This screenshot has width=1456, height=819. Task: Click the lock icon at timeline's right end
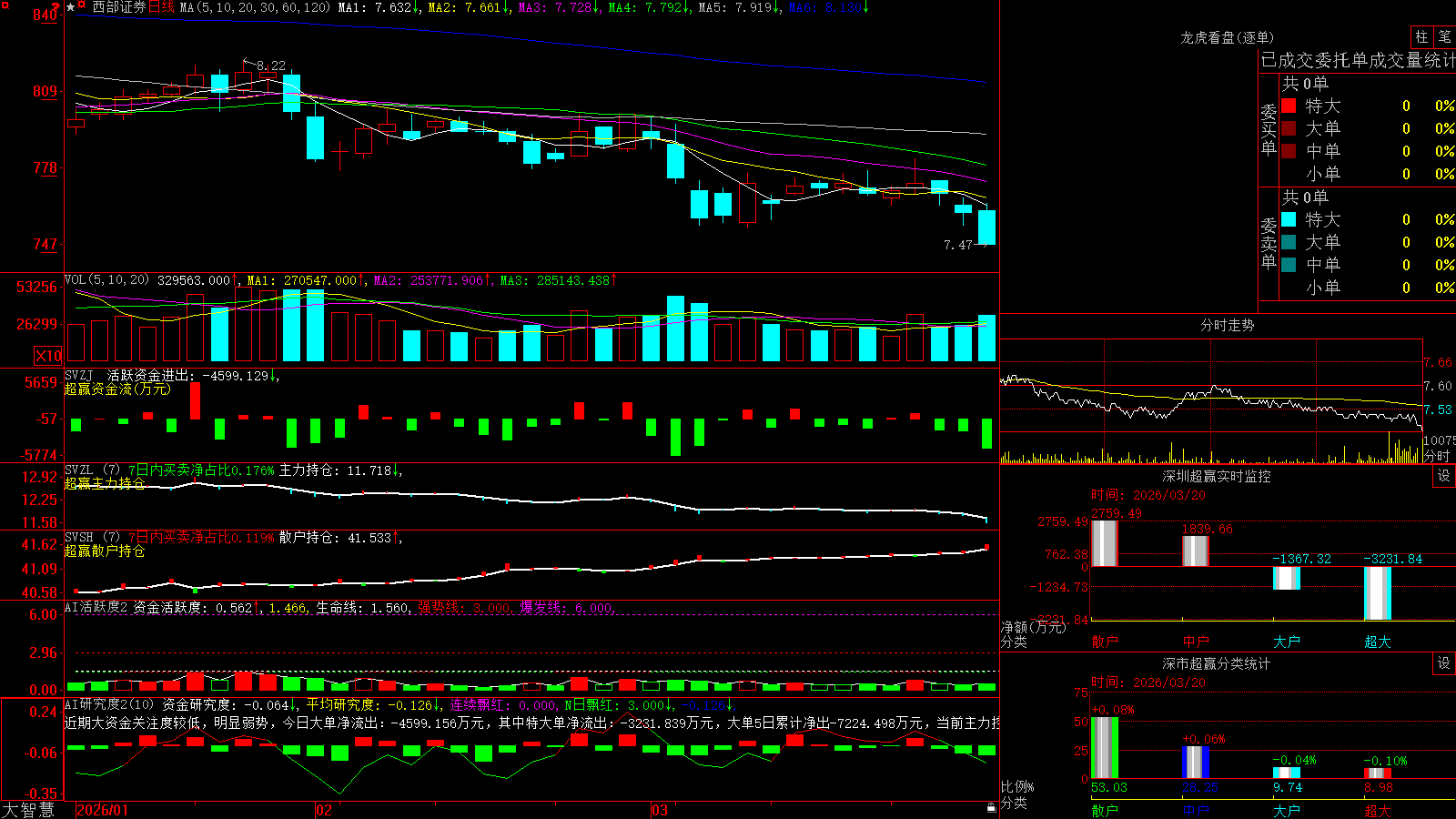point(991,808)
